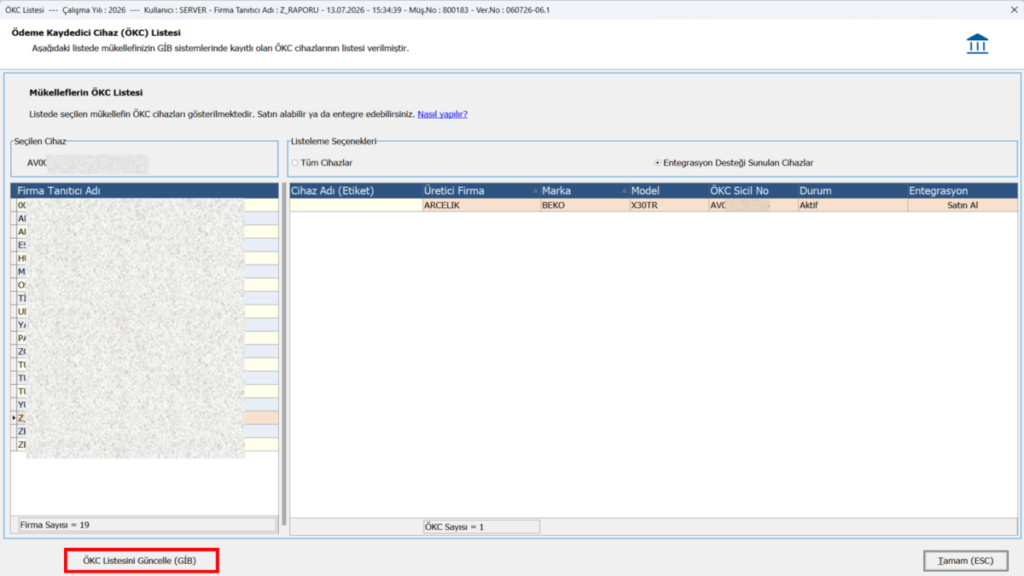
Task: Select the 'X30TR' model cell
Action: pyautogui.click(x=668, y=205)
